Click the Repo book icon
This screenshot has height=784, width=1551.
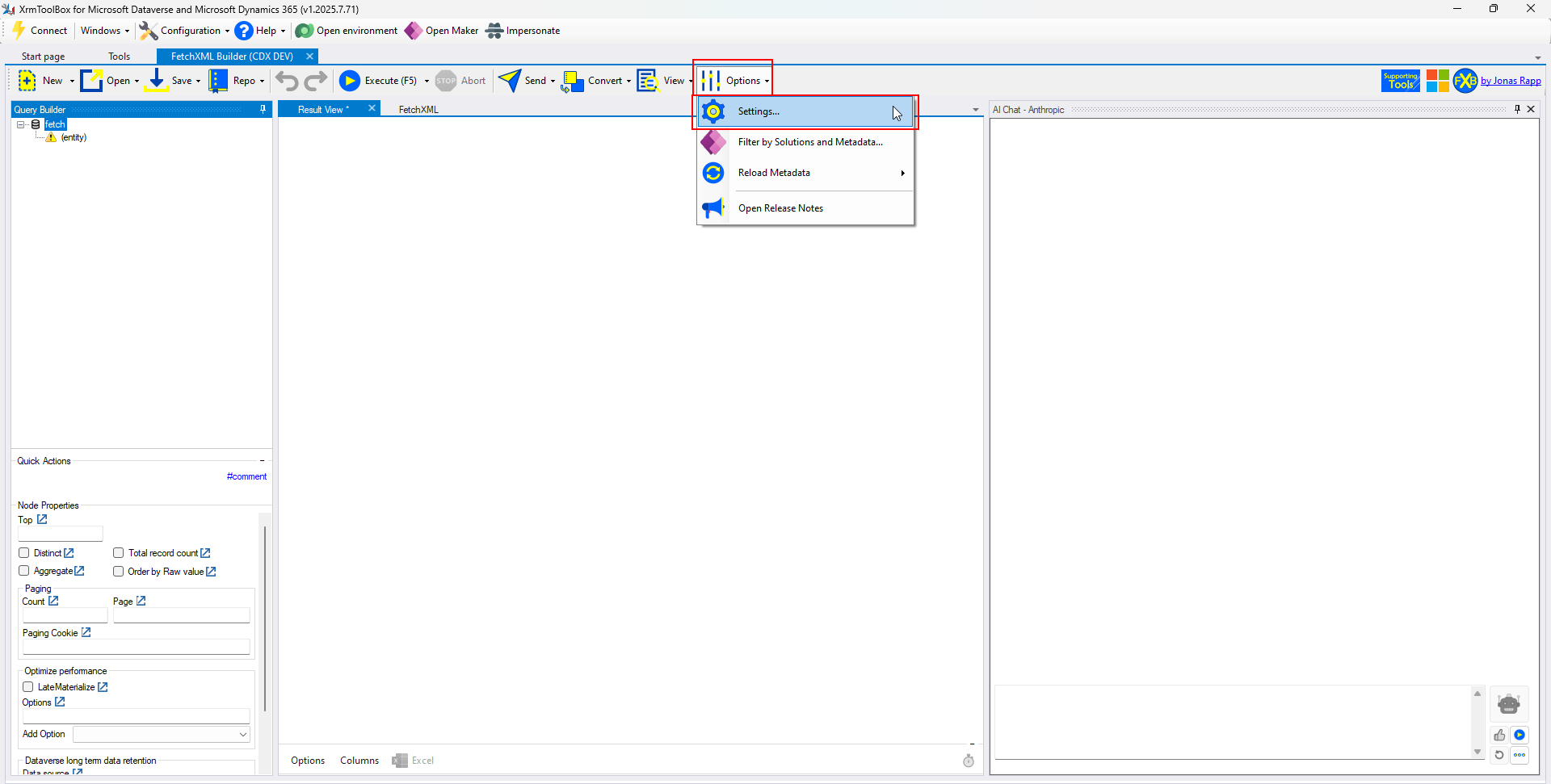click(218, 81)
